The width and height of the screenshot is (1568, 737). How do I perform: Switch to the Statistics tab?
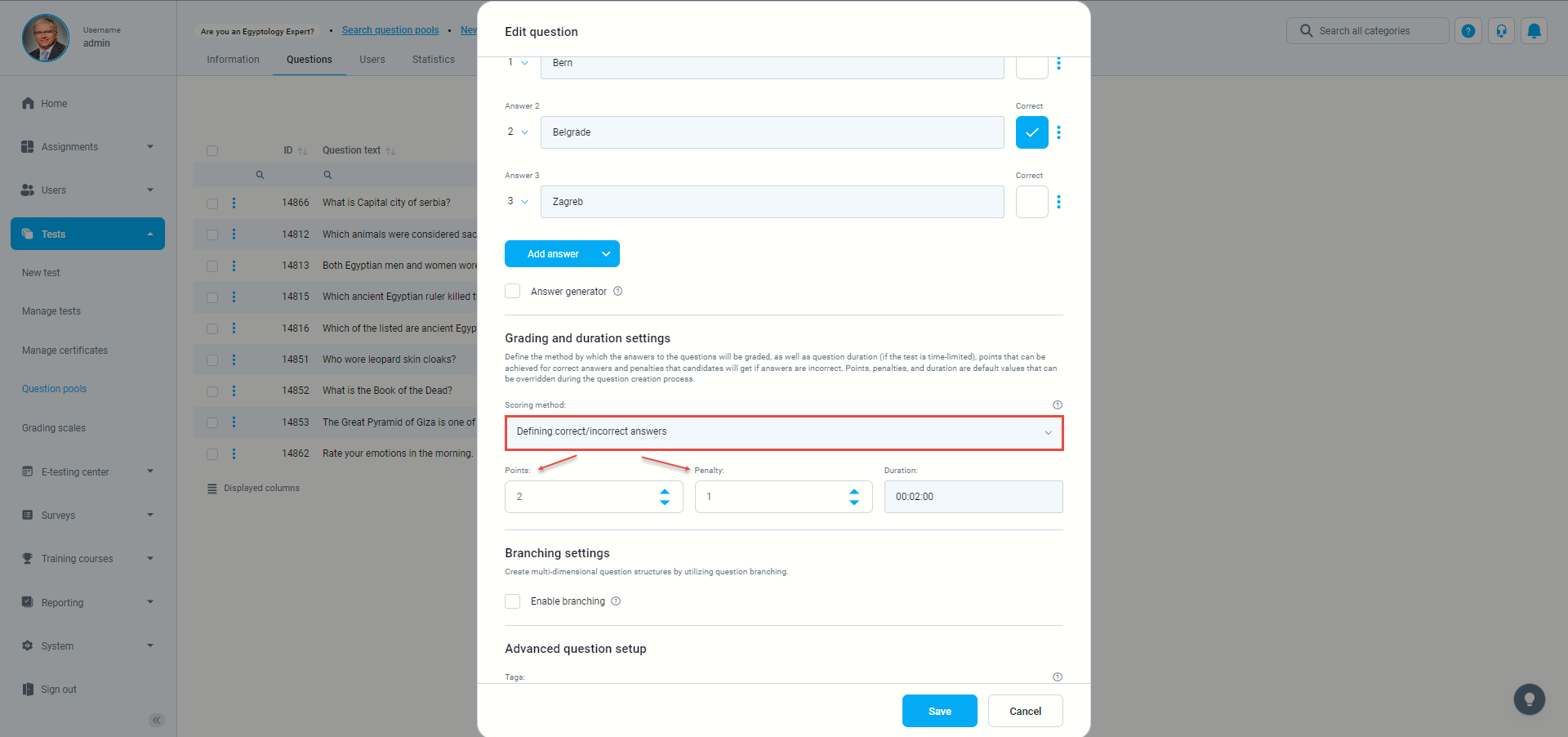click(433, 60)
